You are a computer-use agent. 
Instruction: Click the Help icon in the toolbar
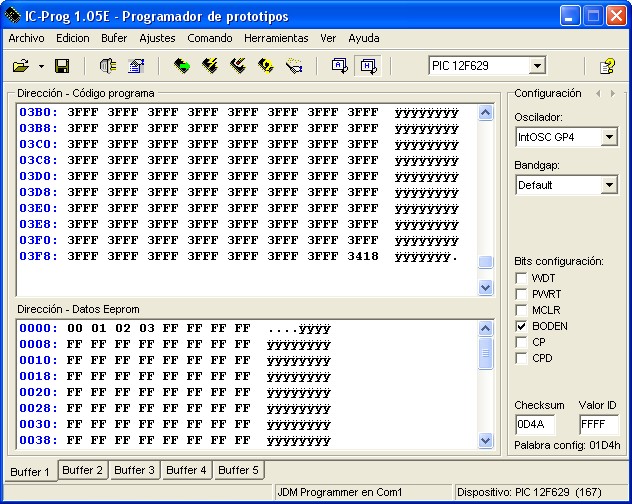point(607,66)
